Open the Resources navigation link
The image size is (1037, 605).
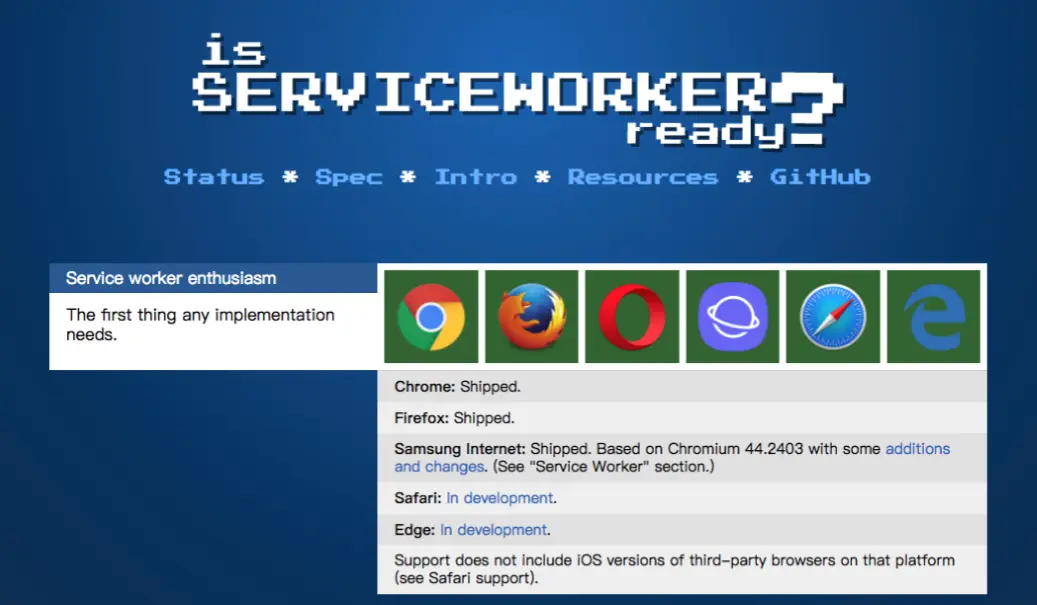(643, 177)
